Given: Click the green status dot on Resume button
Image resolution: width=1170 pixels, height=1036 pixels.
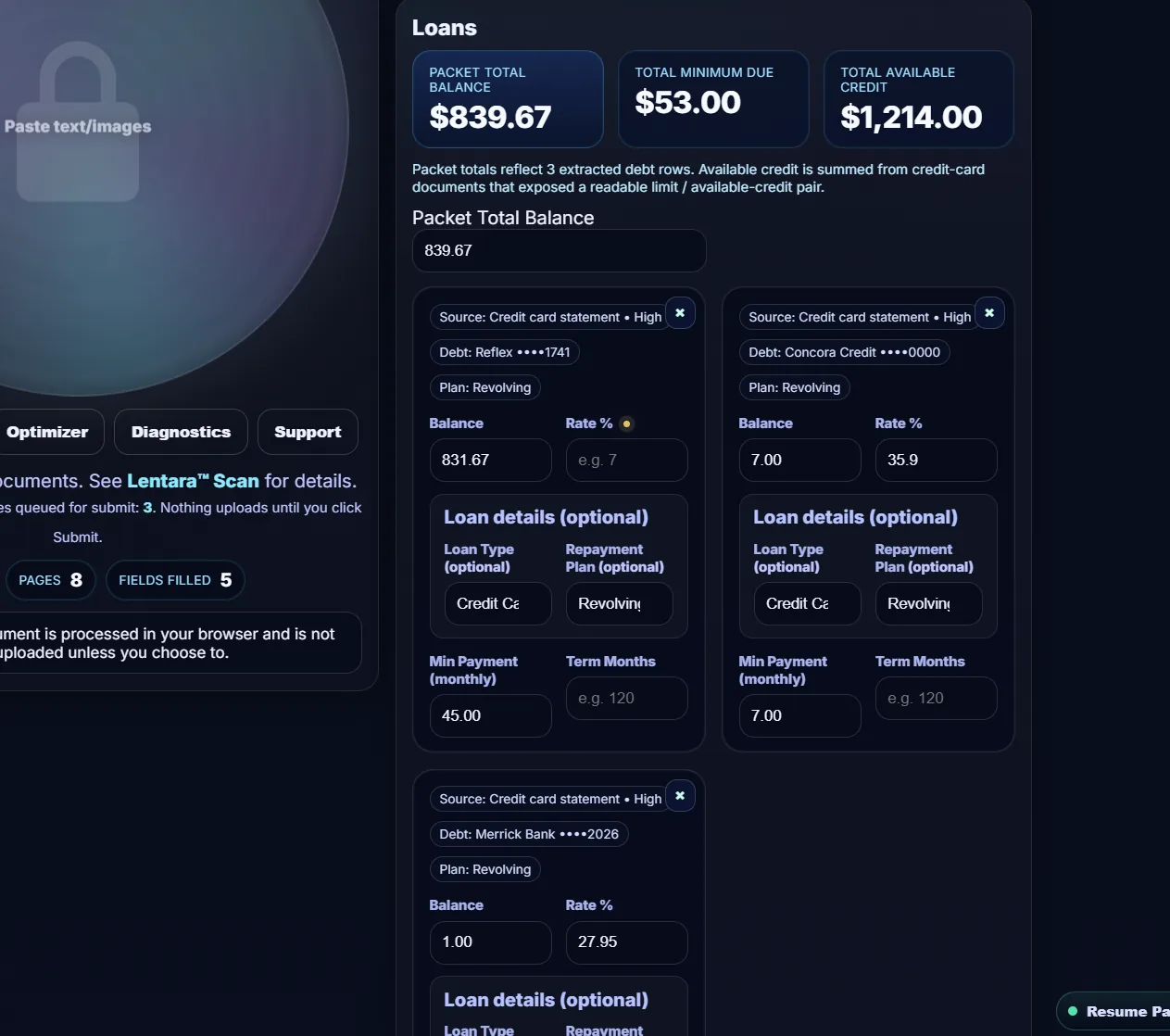Looking at the screenshot, I should [x=1072, y=1010].
